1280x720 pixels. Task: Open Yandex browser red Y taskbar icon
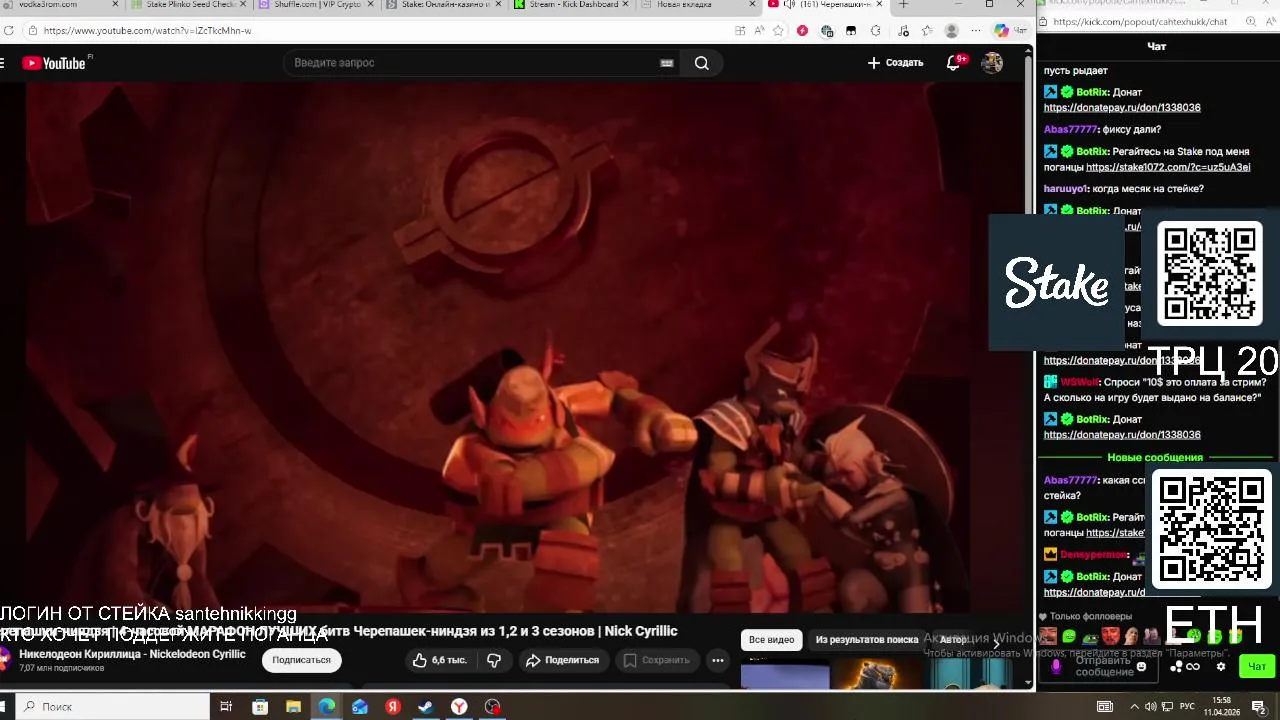coord(459,706)
